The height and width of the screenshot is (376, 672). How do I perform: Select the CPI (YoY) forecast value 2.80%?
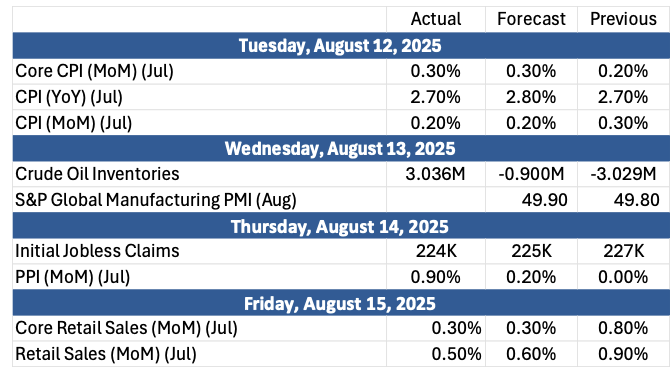coord(531,97)
